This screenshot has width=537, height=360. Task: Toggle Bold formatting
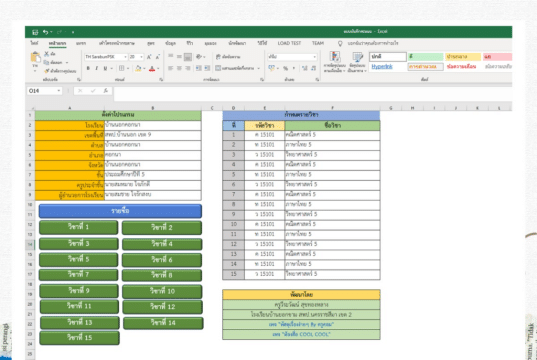[88, 69]
